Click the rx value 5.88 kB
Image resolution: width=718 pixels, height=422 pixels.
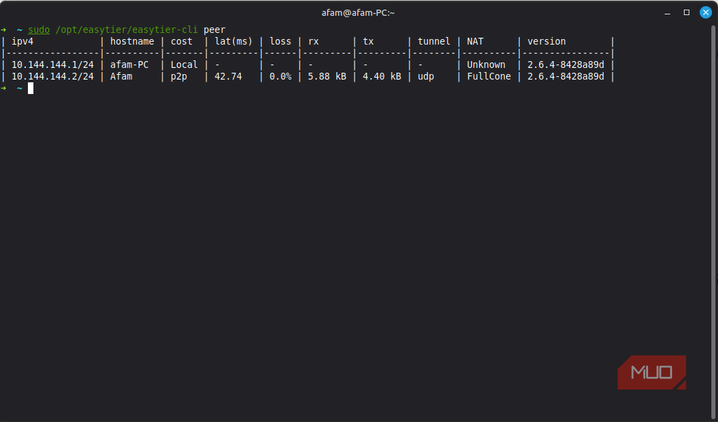pyautogui.click(x=327, y=76)
